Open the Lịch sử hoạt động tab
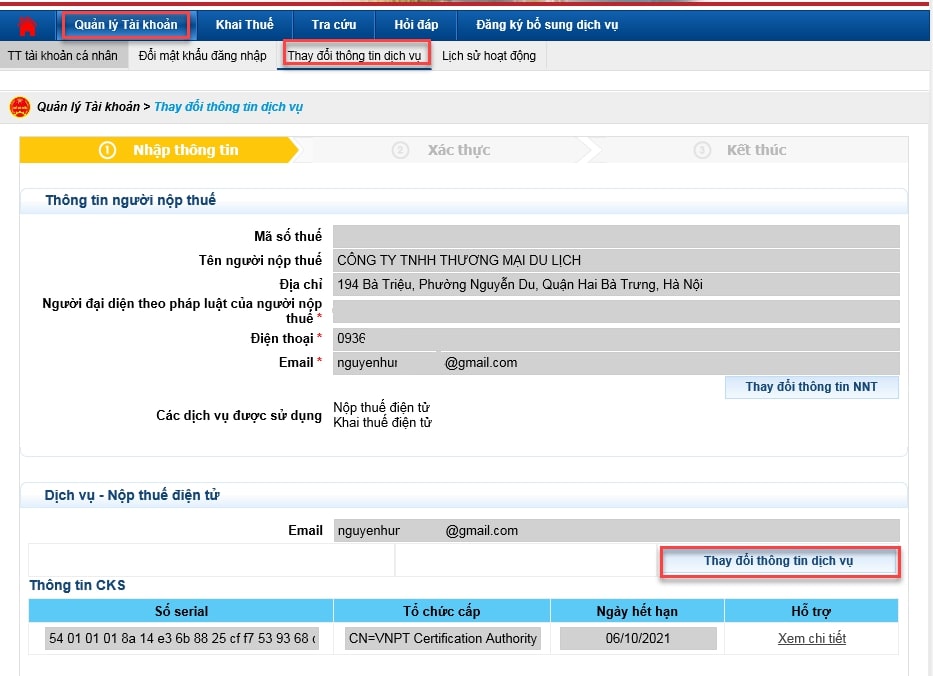Viewport: 933px width, 676px height. coord(489,56)
